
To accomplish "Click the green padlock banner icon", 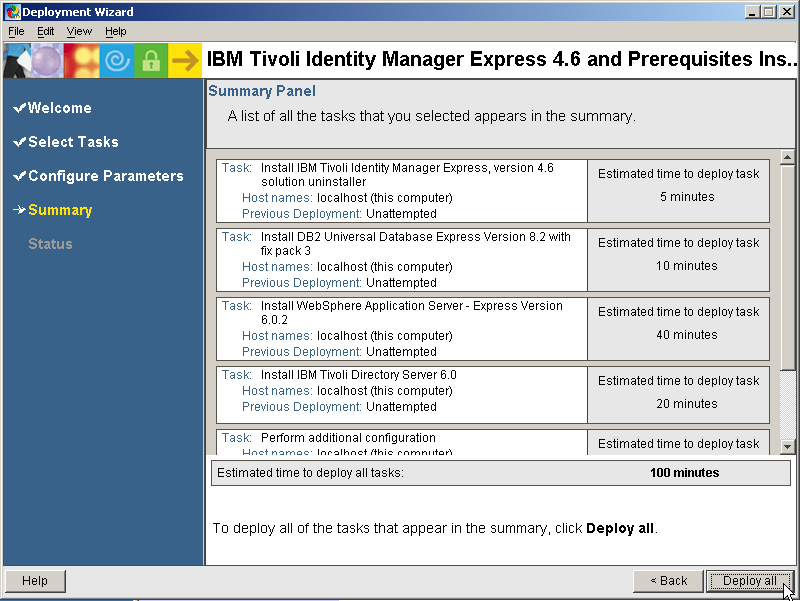I will click(x=151, y=60).
